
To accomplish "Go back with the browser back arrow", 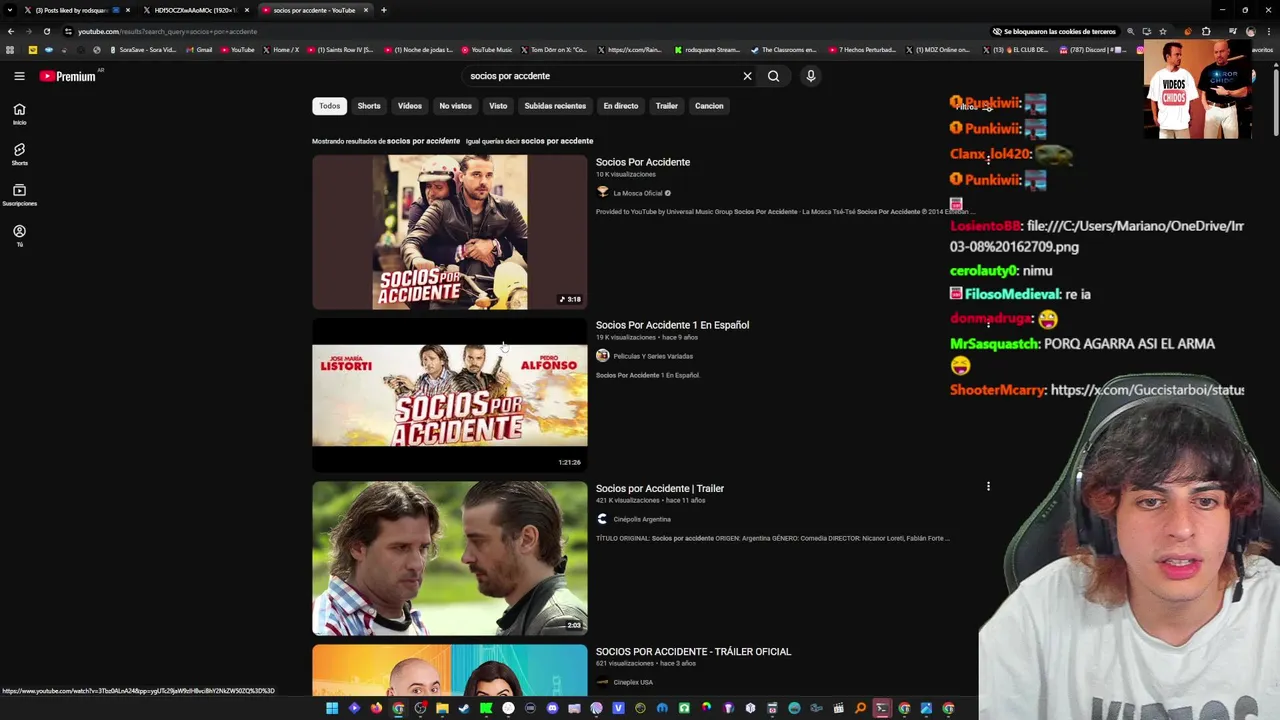I will pyautogui.click(x=11, y=31).
